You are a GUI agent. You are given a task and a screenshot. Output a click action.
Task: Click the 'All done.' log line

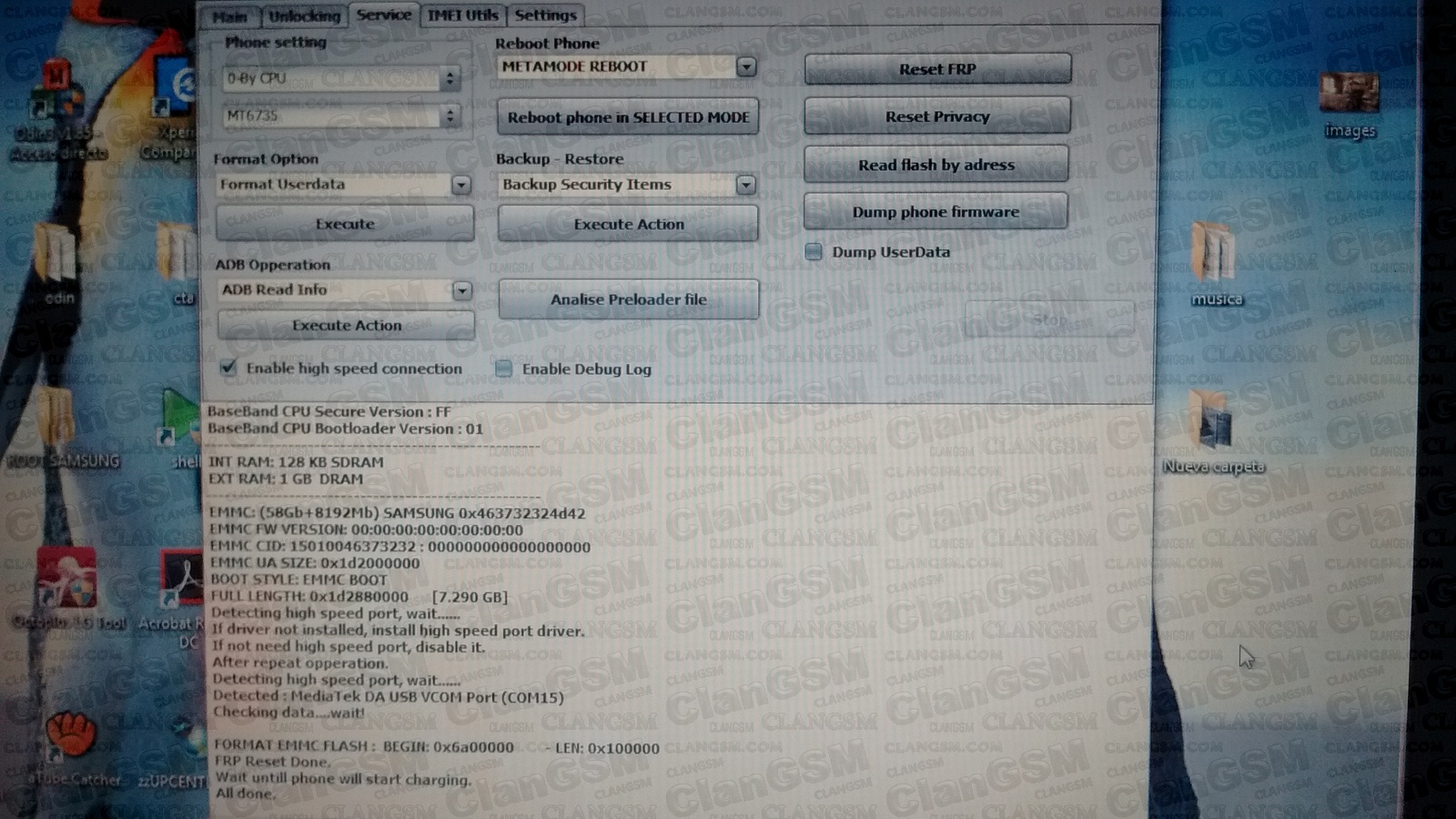(245, 794)
